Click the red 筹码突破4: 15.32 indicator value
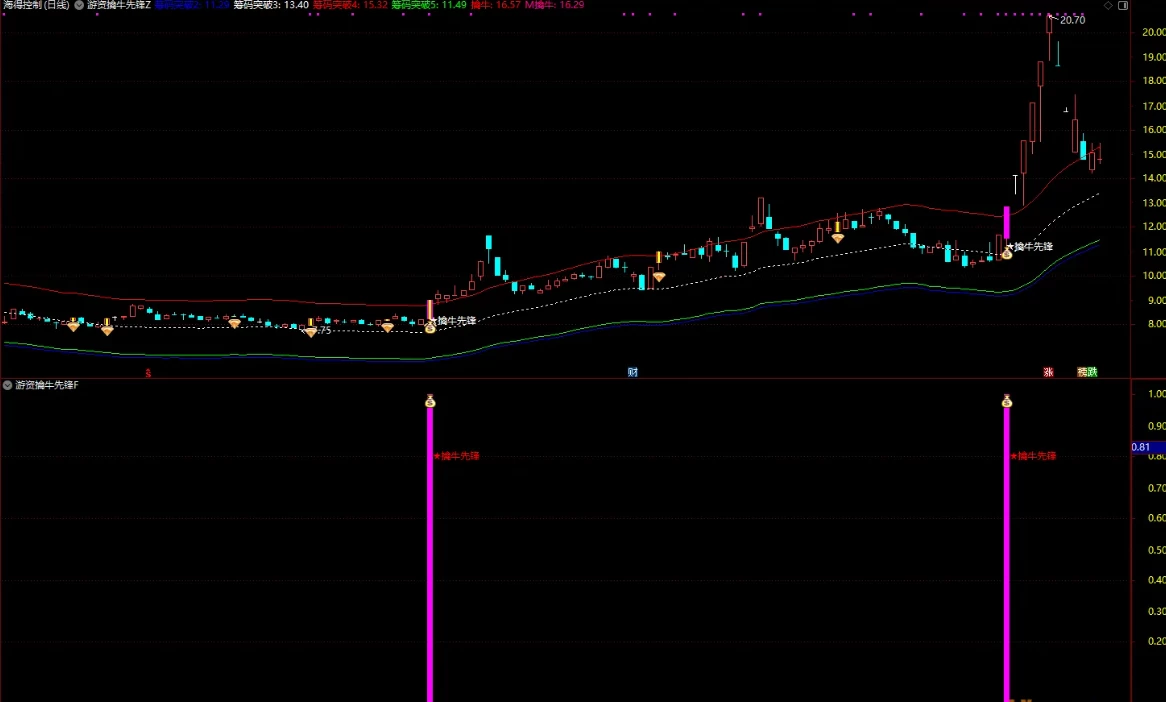Screen dimensions: 1166x702 point(350,5)
